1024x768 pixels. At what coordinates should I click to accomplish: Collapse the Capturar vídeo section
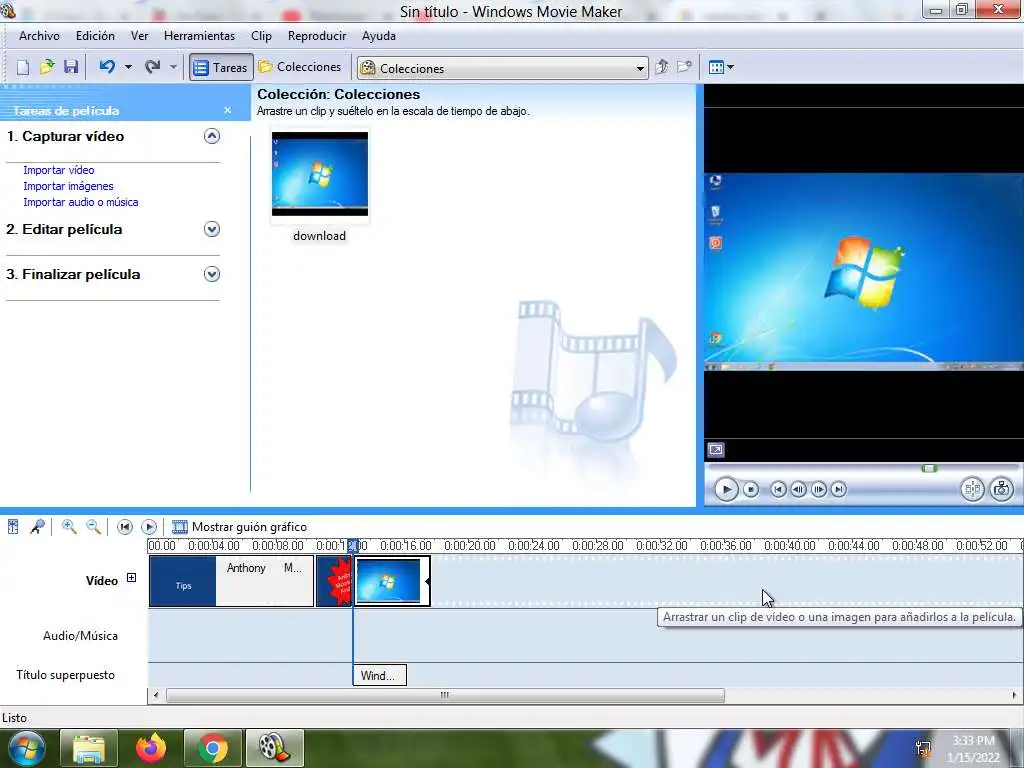(x=212, y=136)
